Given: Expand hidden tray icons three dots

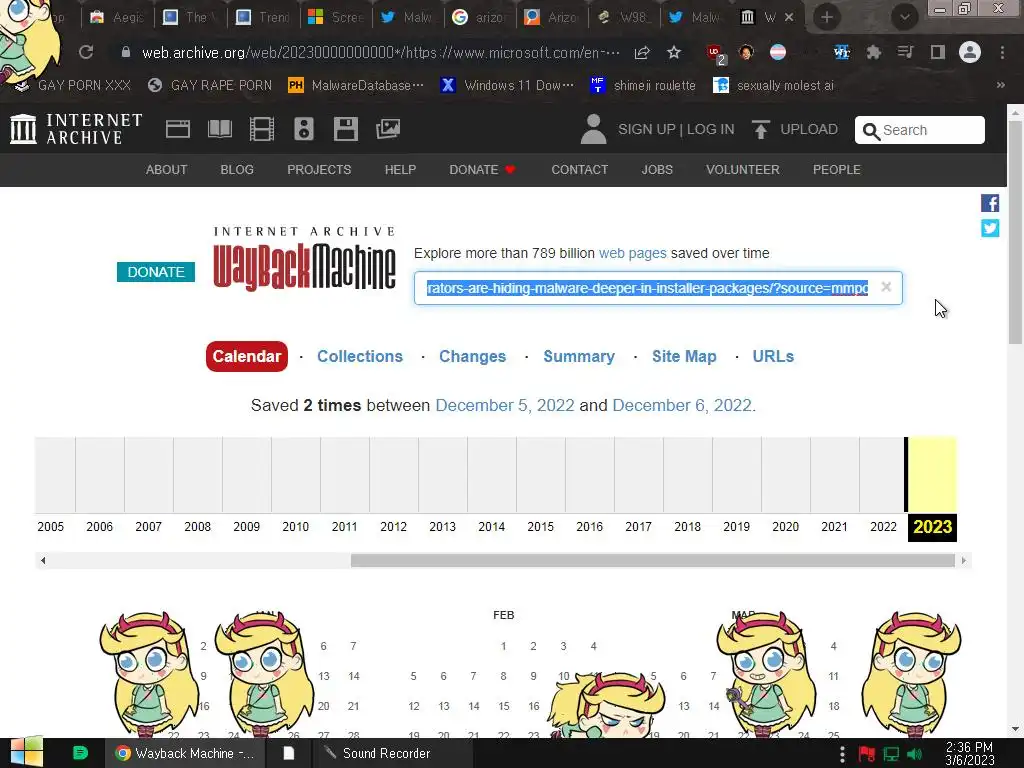Looking at the screenshot, I should coord(842,754).
